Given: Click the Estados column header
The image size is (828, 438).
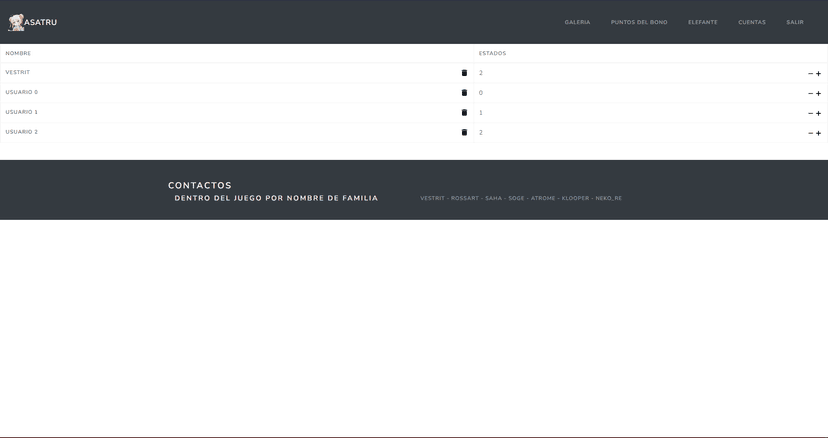Looking at the screenshot, I should click(x=492, y=53).
